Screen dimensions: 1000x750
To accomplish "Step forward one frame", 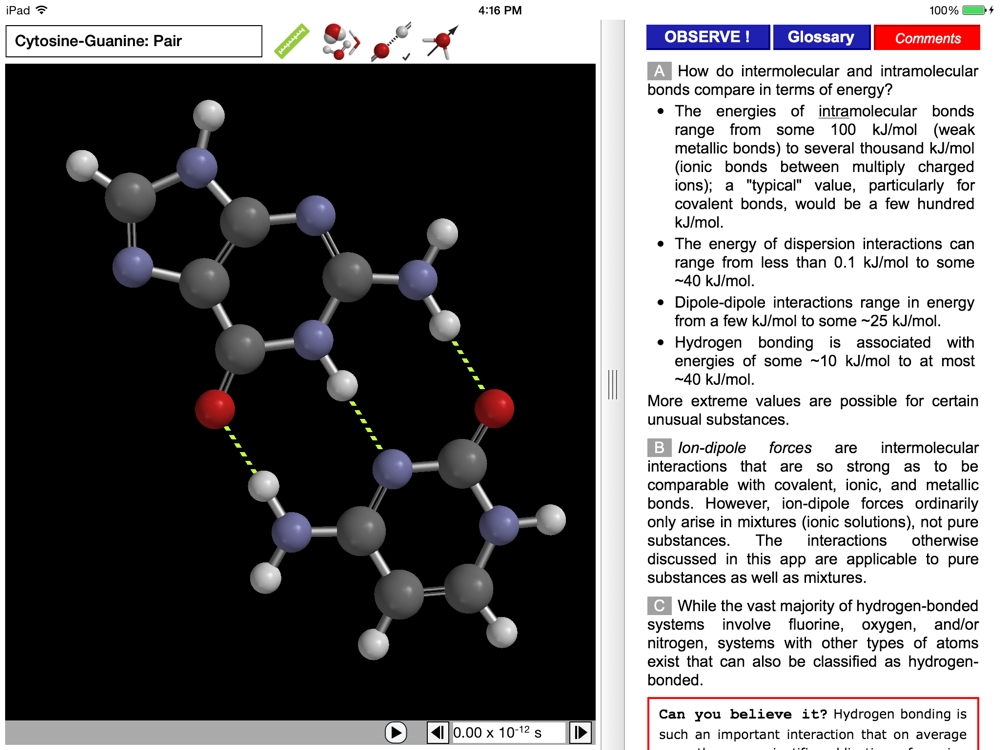I will pyautogui.click(x=580, y=732).
